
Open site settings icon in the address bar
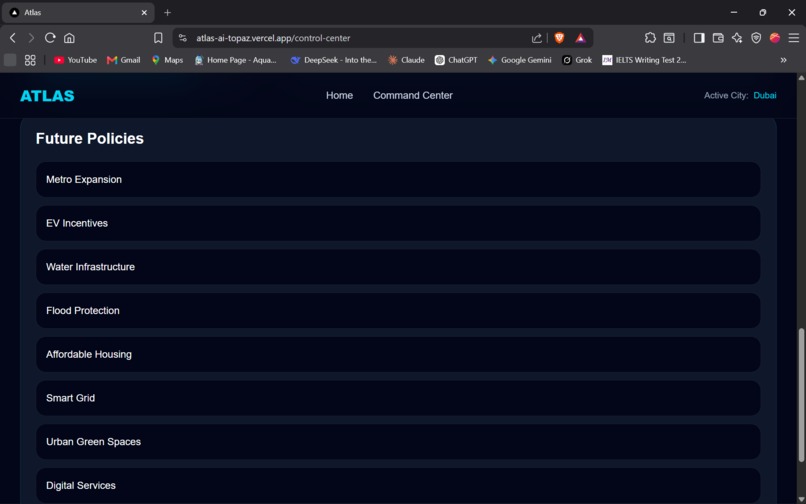pyautogui.click(x=182, y=38)
